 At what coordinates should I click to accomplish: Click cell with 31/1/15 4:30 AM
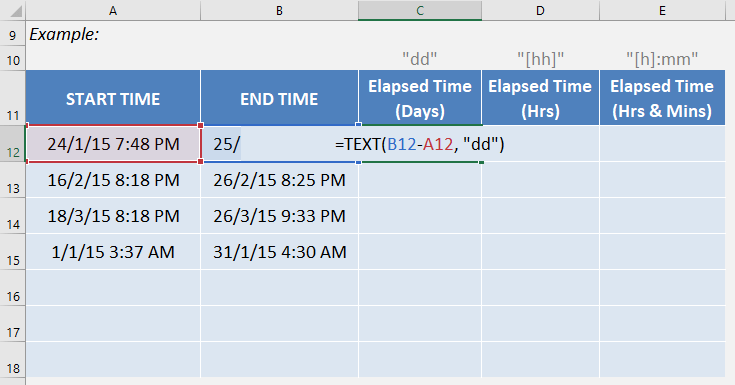[x=279, y=252]
